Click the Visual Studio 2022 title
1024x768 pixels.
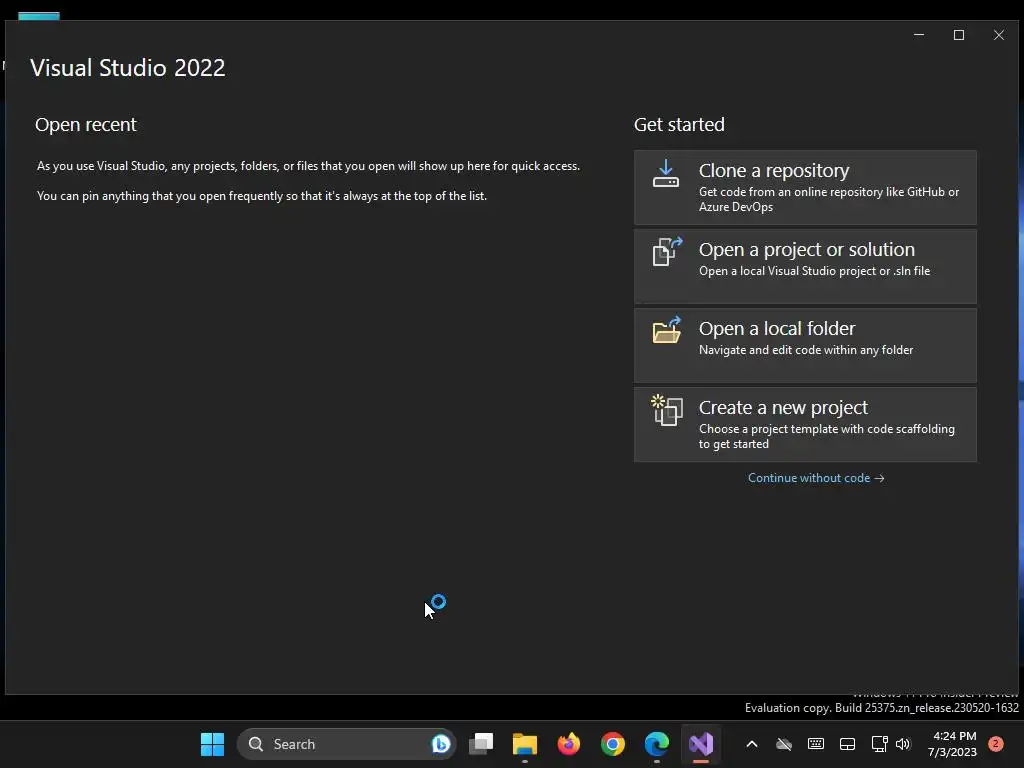tap(127, 68)
